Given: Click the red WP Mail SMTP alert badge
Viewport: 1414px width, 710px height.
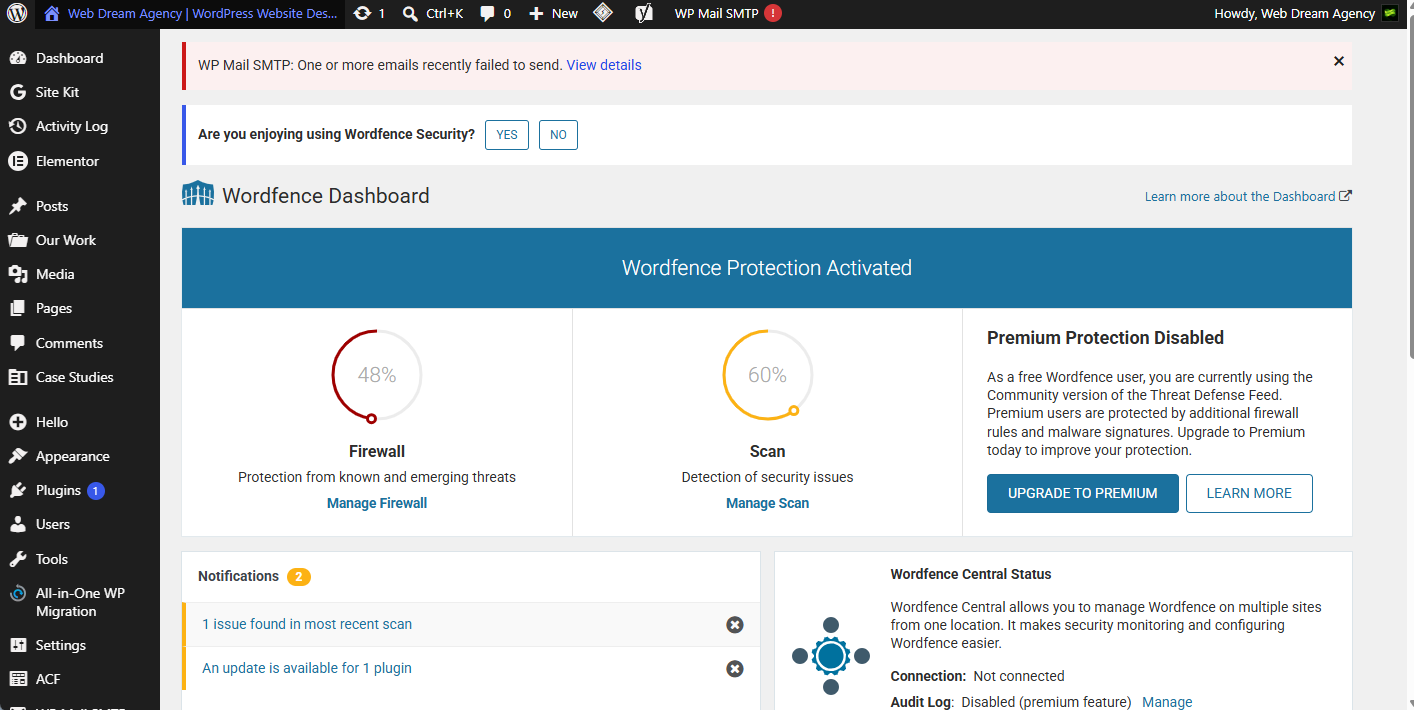Looking at the screenshot, I should click(x=773, y=14).
